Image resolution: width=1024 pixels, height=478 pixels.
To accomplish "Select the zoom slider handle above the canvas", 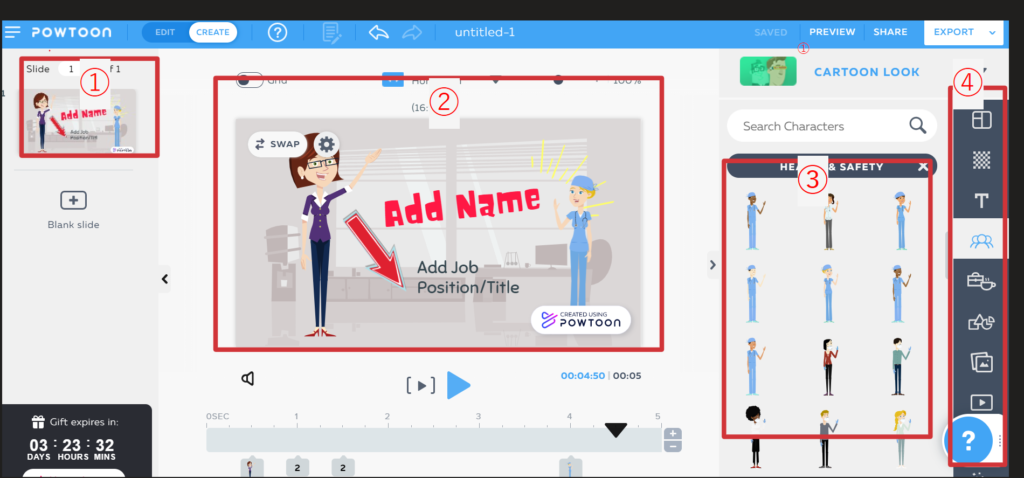I will 558,80.
